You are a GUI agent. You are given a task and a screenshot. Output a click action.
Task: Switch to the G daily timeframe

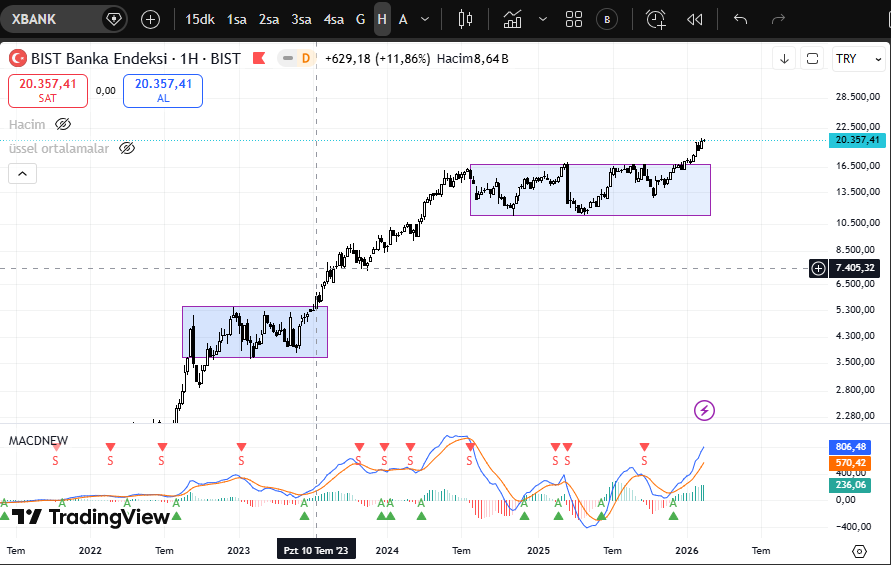pyautogui.click(x=360, y=19)
